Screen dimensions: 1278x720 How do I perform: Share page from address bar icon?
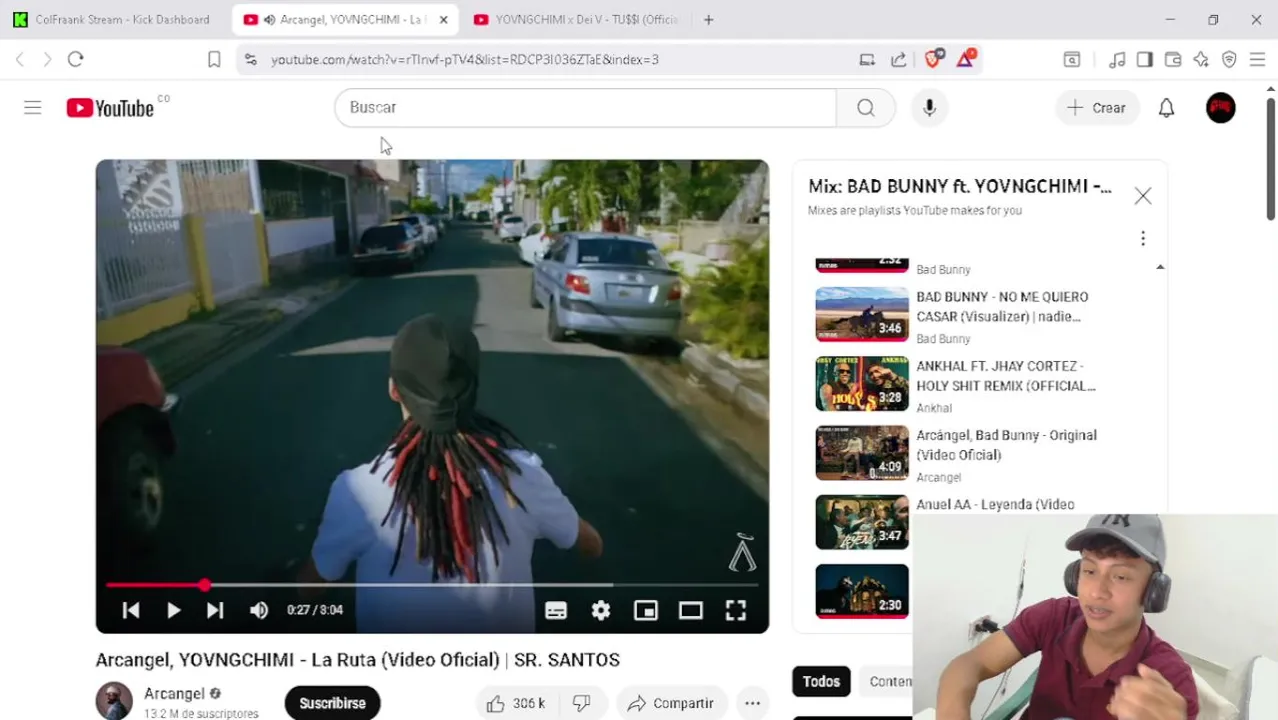pyautogui.click(x=899, y=60)
